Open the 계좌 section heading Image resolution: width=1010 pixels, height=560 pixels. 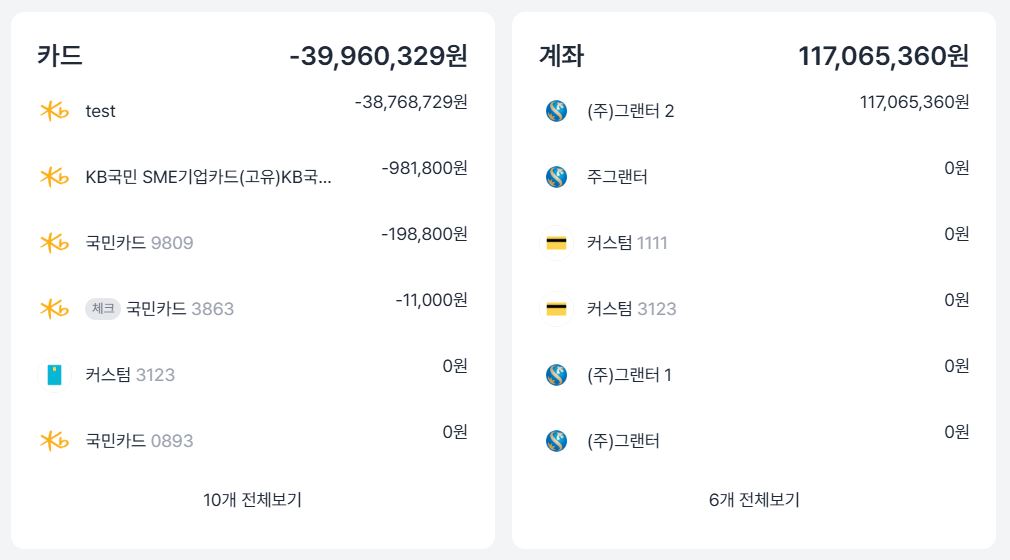click(x=561, y=56)
